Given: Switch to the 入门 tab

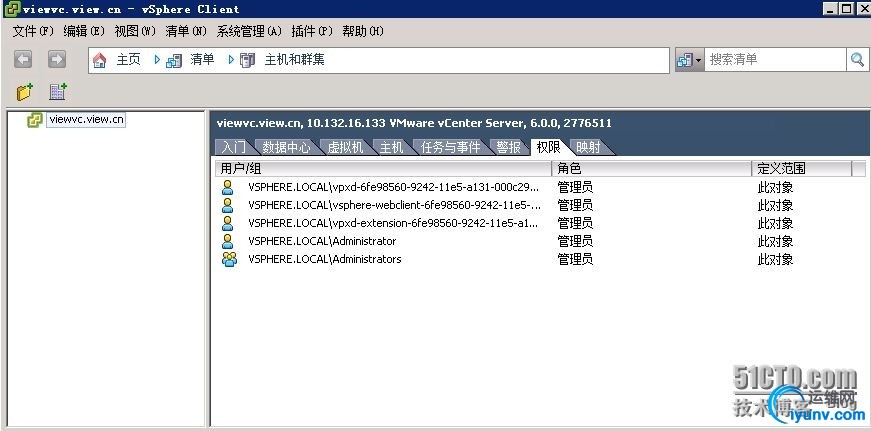Looking at the screenshot, I should [x=234, y=147].
